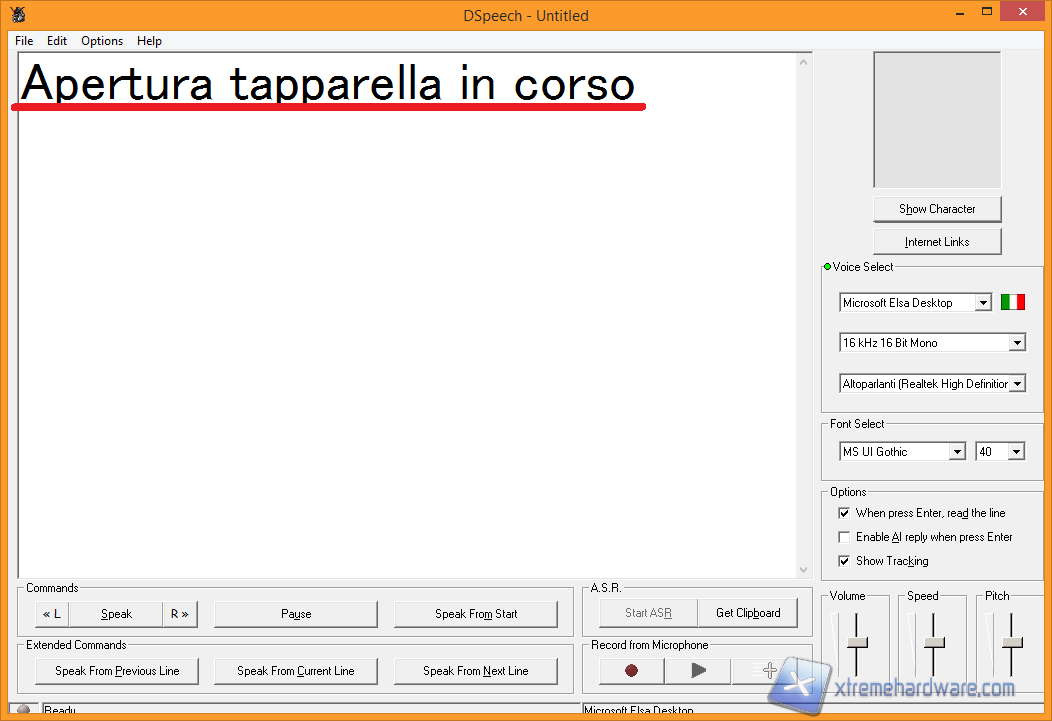Open the Options menu
This screenshot has height=721, width=1052.
(x=102, y=41)
